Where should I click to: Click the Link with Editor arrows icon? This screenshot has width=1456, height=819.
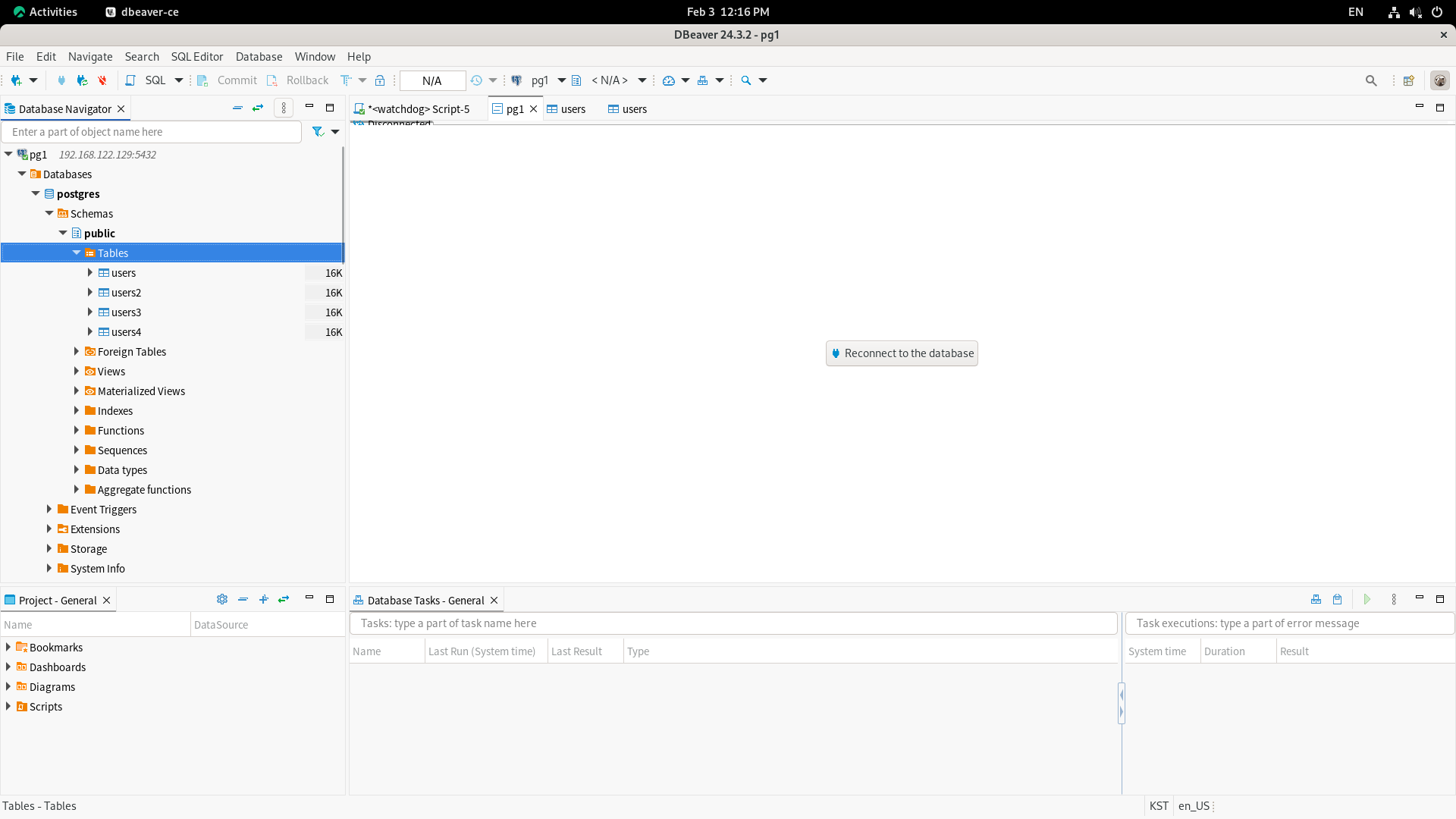click(x=258, y=108)
